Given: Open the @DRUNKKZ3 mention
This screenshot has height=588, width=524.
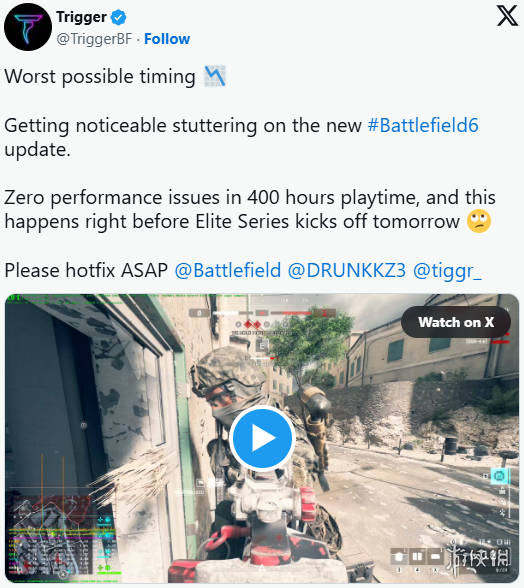Looking at the screenshot, I should [347, 271].
